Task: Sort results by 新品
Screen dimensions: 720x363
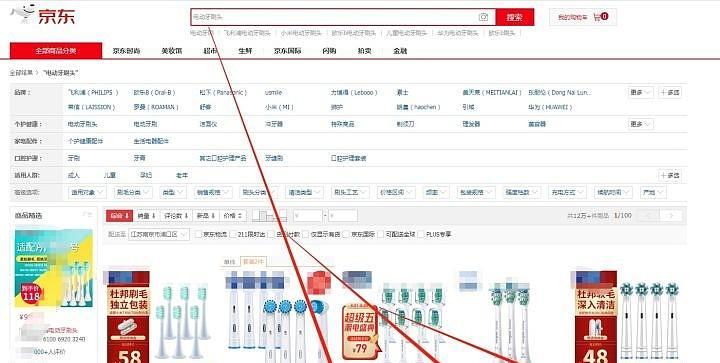Action: (206, 216)
